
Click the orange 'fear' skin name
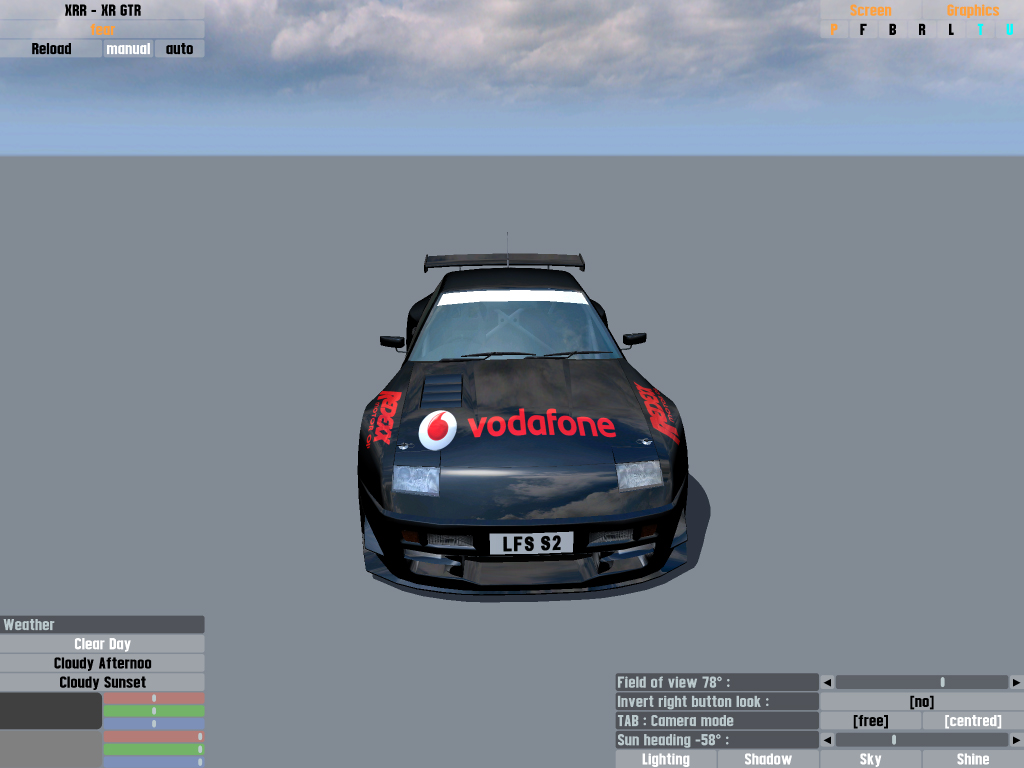[103, 29]
